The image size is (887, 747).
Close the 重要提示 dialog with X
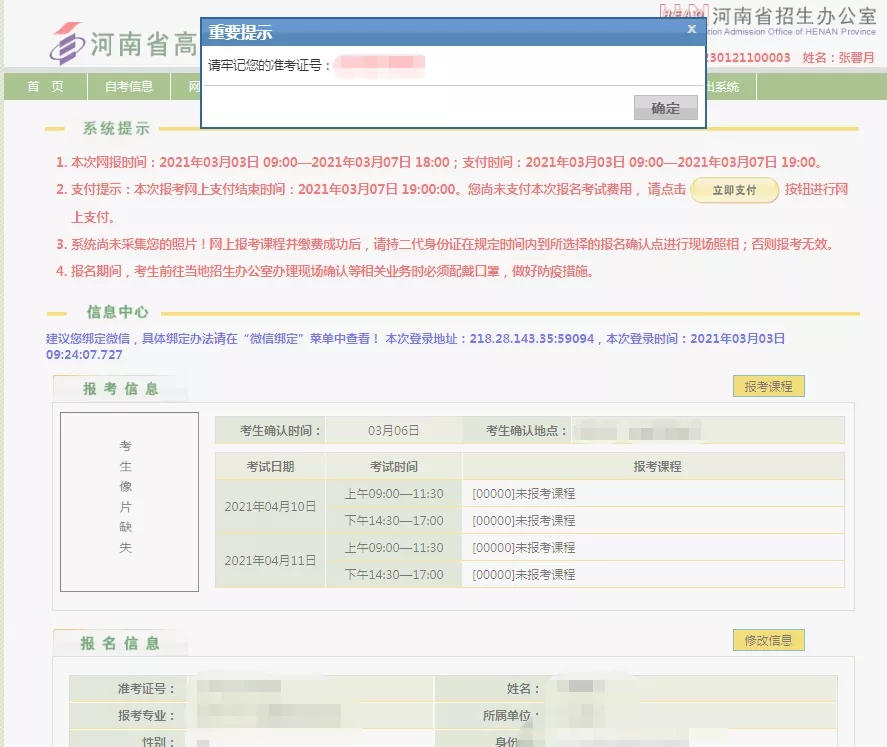[x=691, y=30]
